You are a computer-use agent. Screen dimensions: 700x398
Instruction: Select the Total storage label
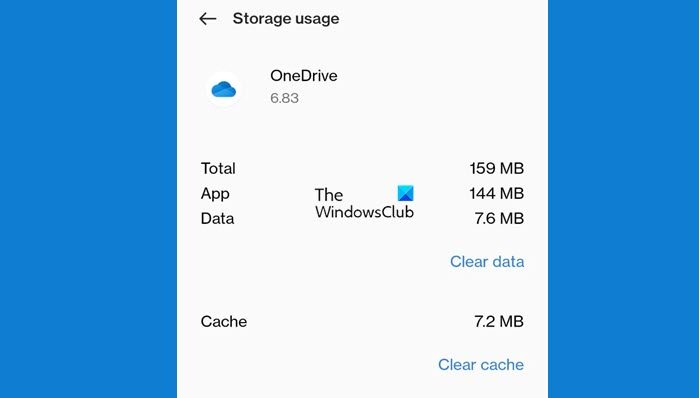point(218,169)
